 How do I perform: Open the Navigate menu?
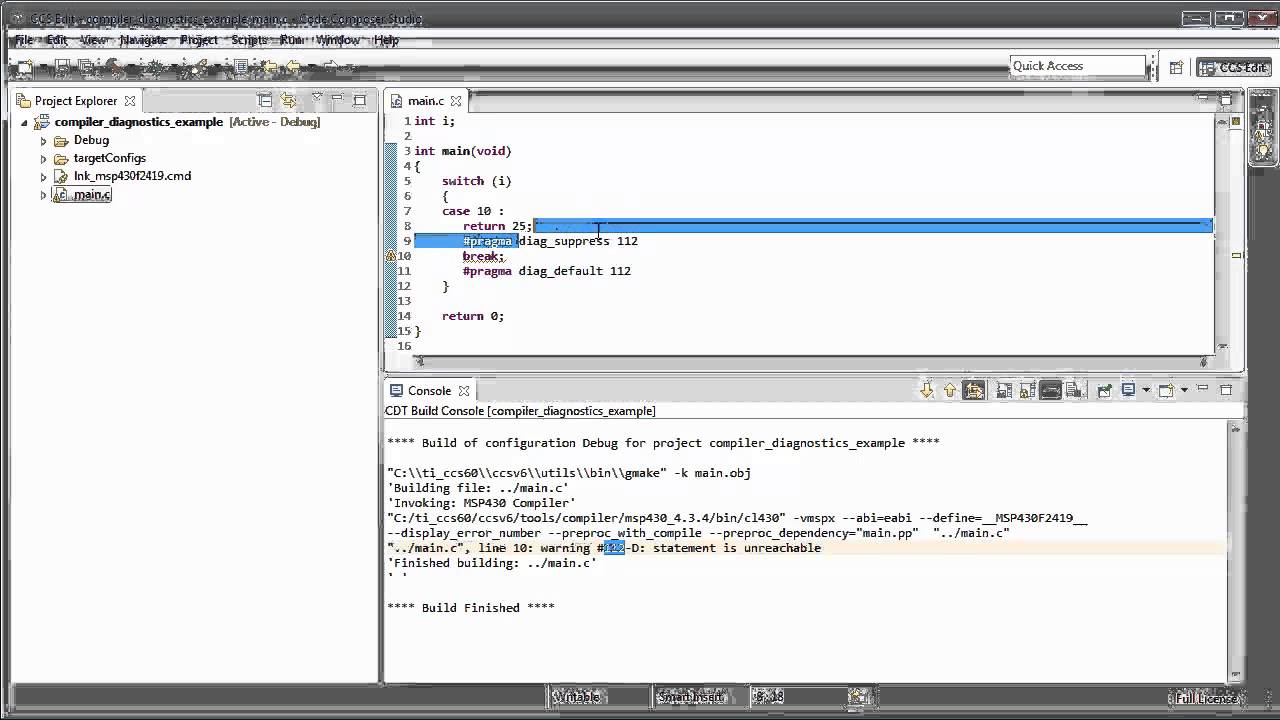[x=143, y=40]
